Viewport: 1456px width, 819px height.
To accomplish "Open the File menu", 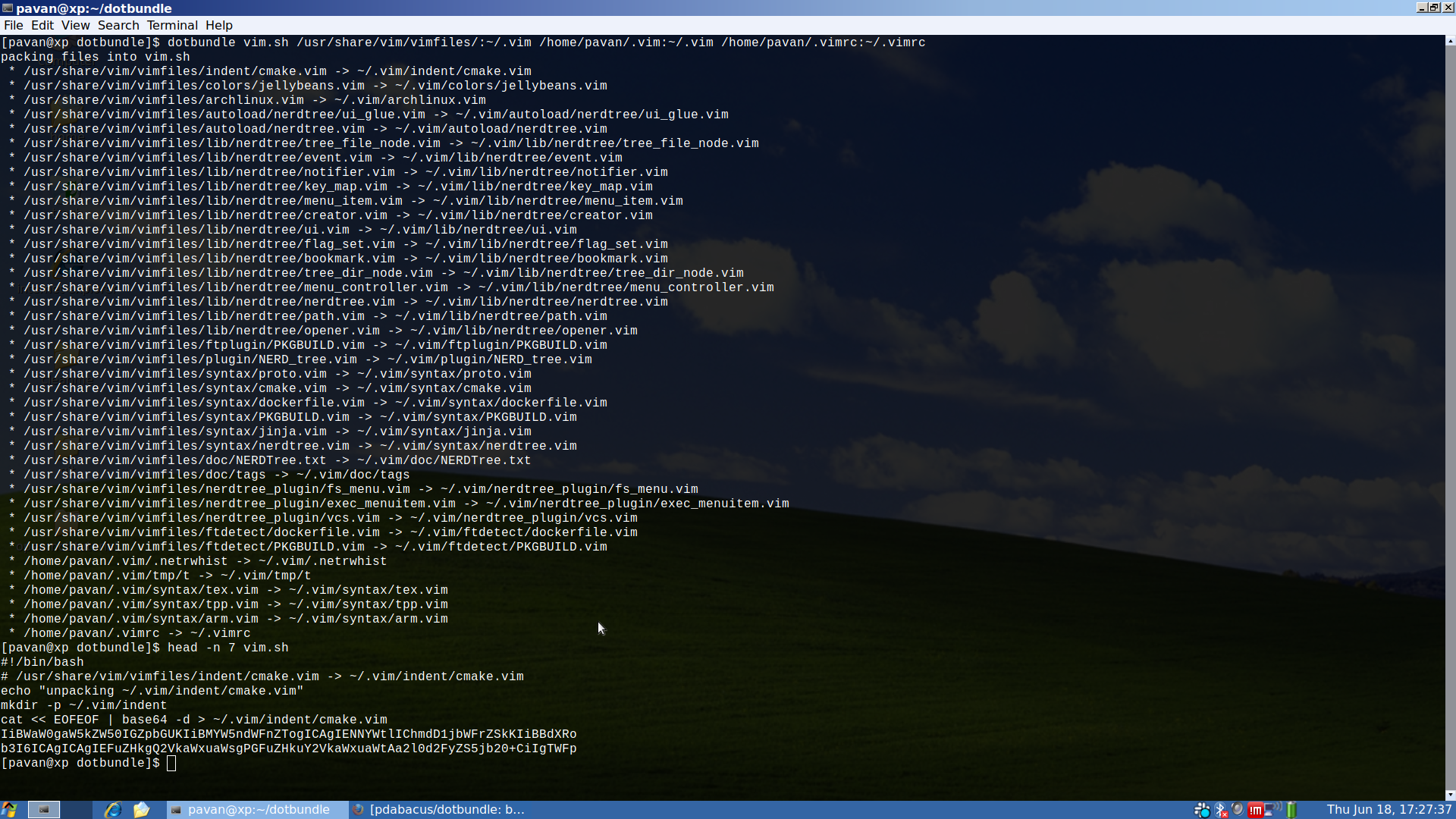I will point(13,25).
